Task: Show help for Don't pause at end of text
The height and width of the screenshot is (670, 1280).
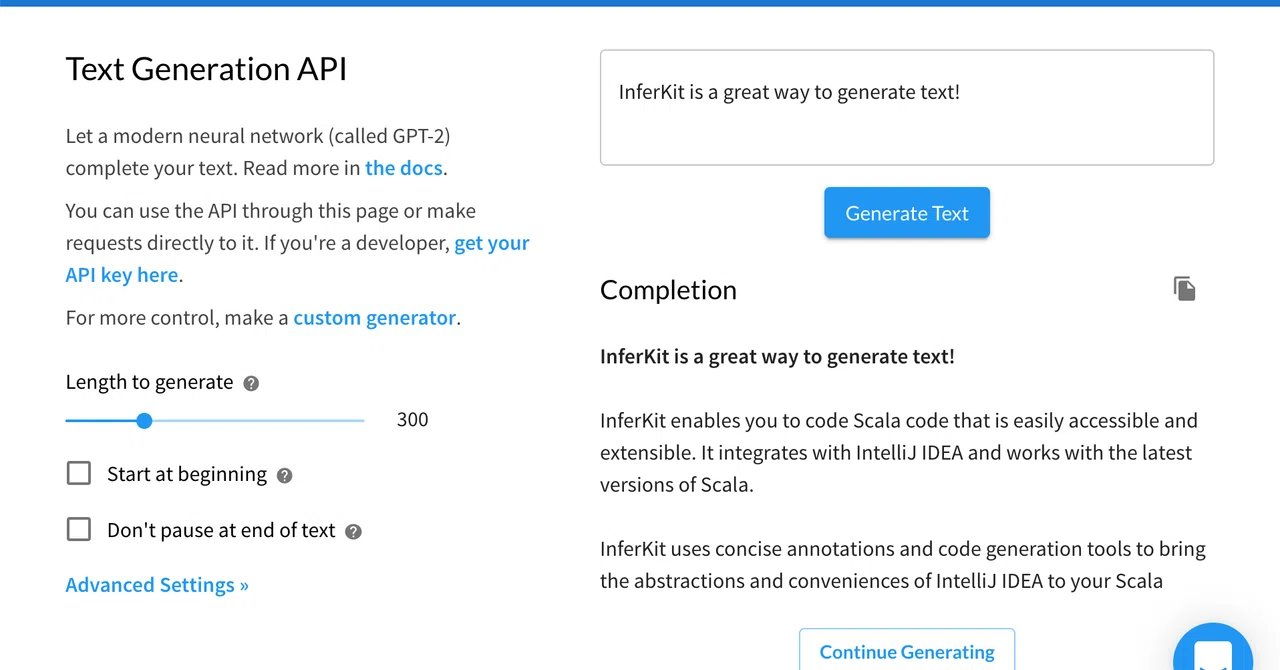Action: [353, 532]
